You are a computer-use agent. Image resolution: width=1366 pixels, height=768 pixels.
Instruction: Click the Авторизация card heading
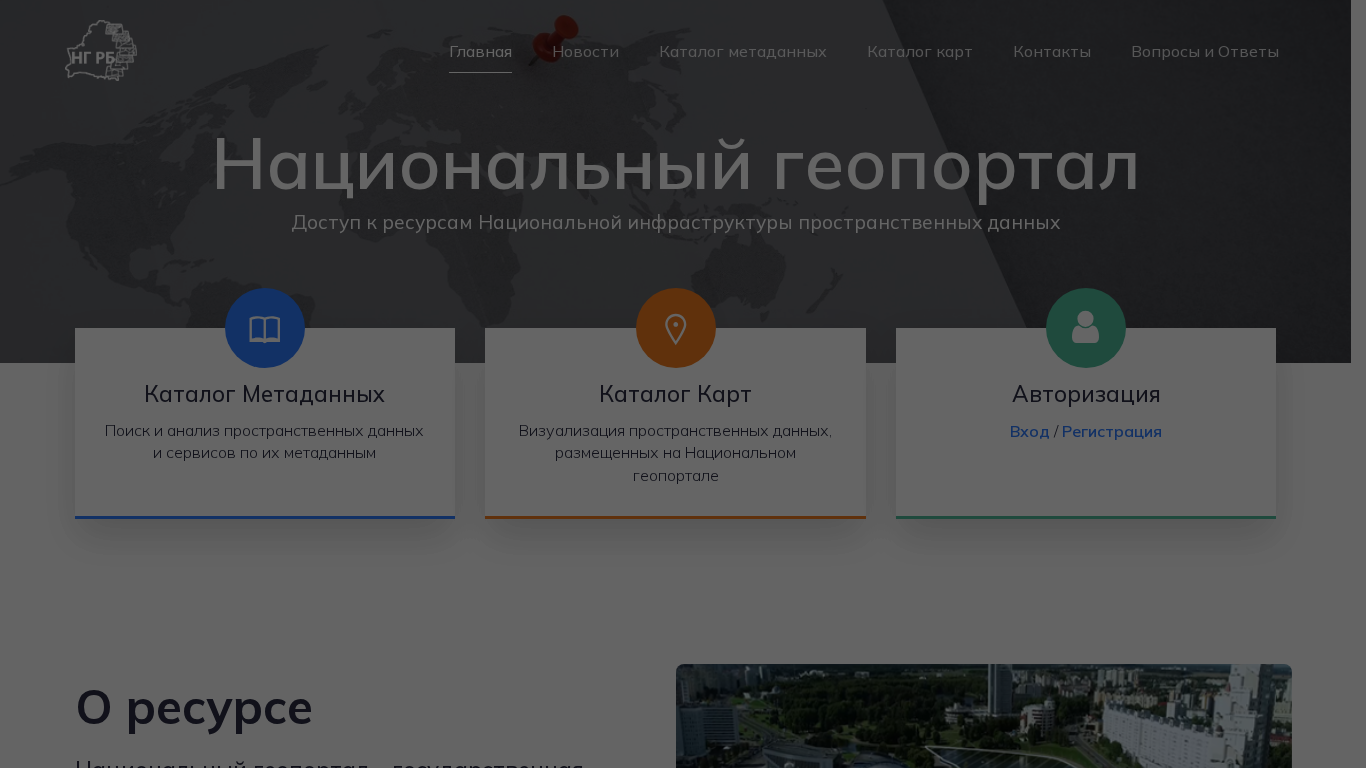click(1086, 394)
